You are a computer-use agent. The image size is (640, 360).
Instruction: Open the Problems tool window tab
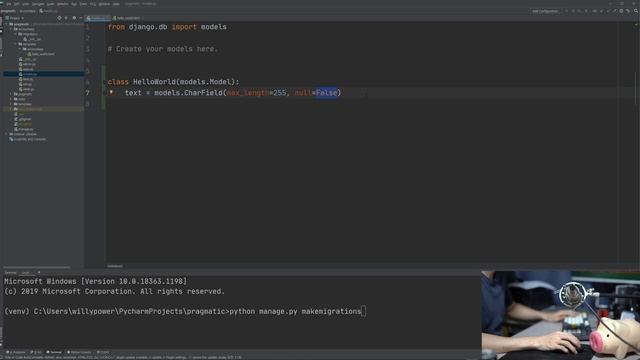point(16,352)
